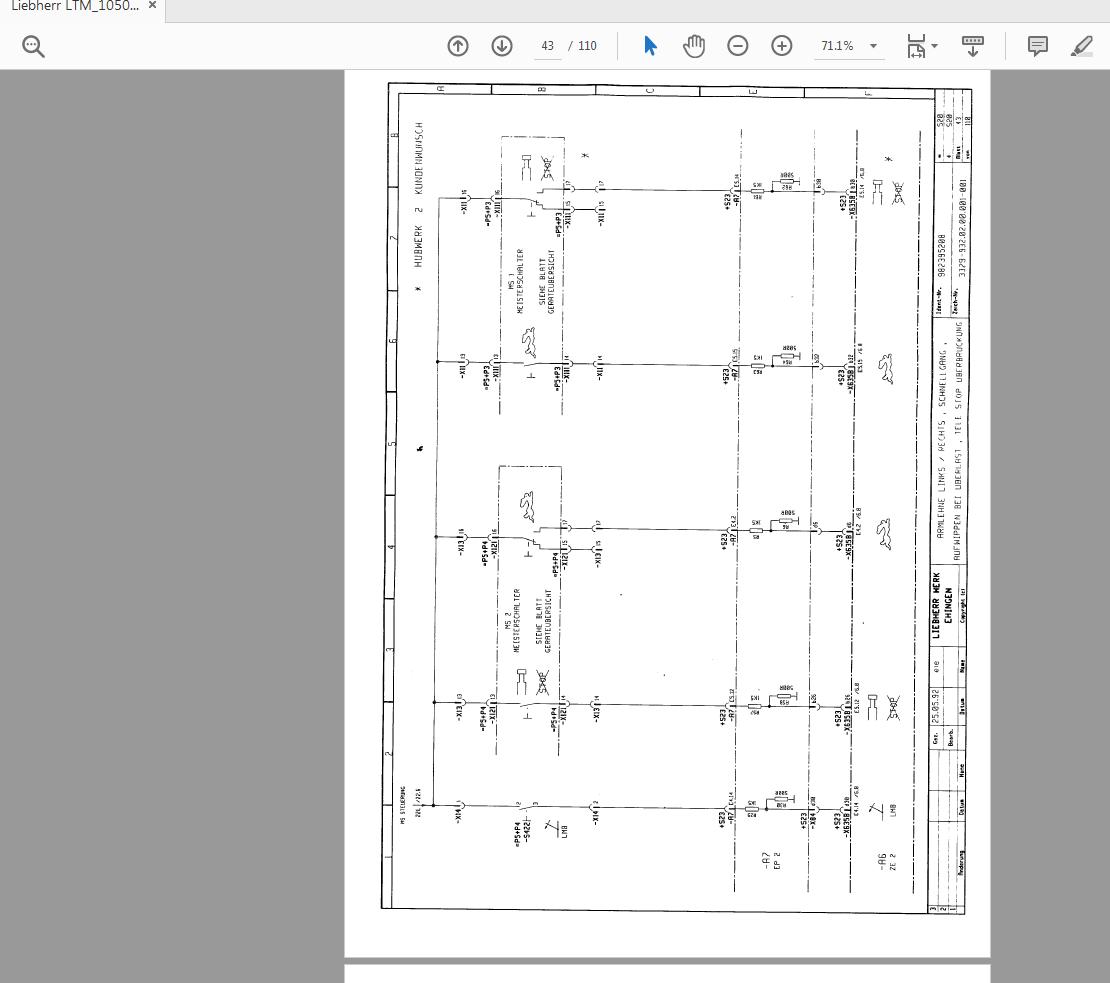Enable continuous page scrolling mode

pyautogui.click(x=972, y=46)
